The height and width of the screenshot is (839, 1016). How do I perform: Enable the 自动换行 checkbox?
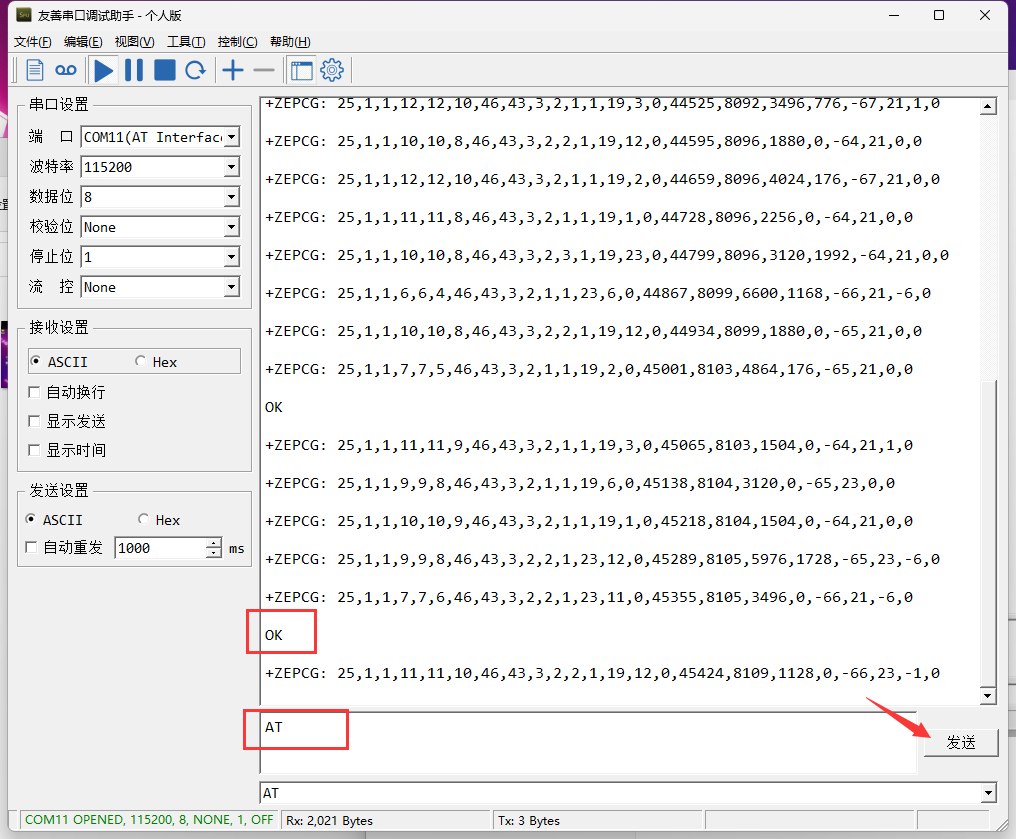pos(35,392)
